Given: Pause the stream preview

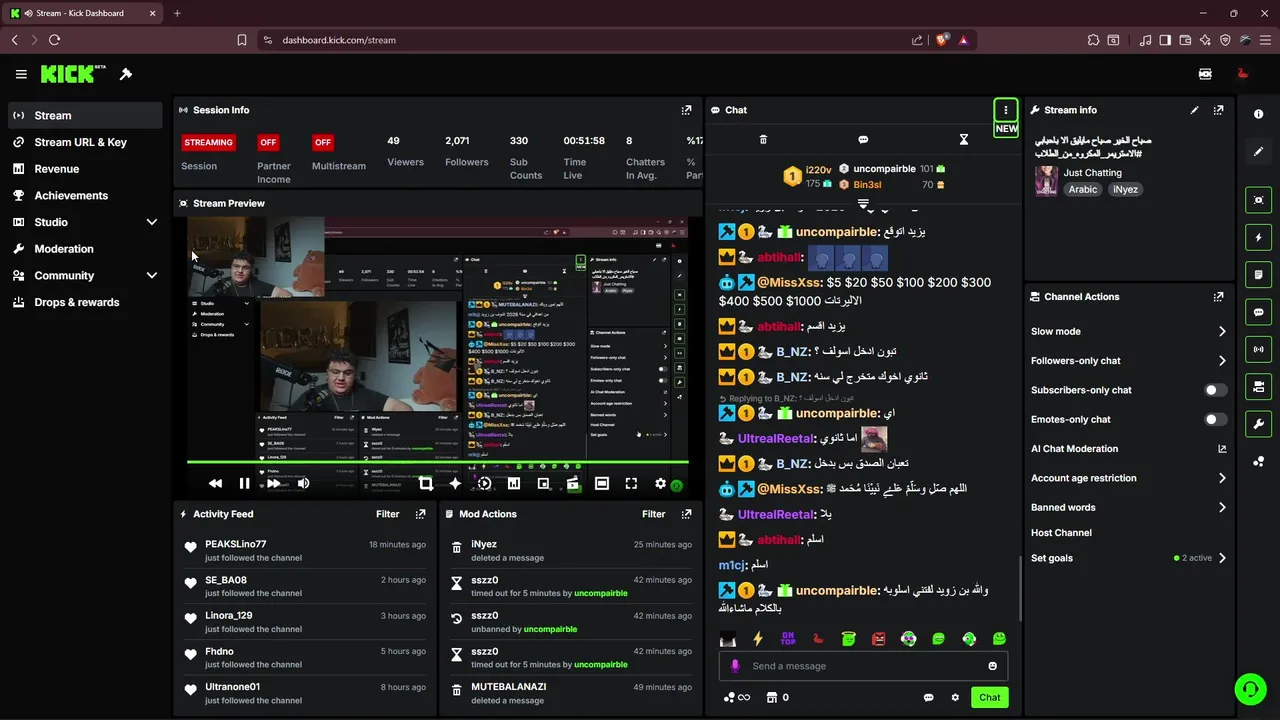Looking at the screenshot, I should 244,483.
